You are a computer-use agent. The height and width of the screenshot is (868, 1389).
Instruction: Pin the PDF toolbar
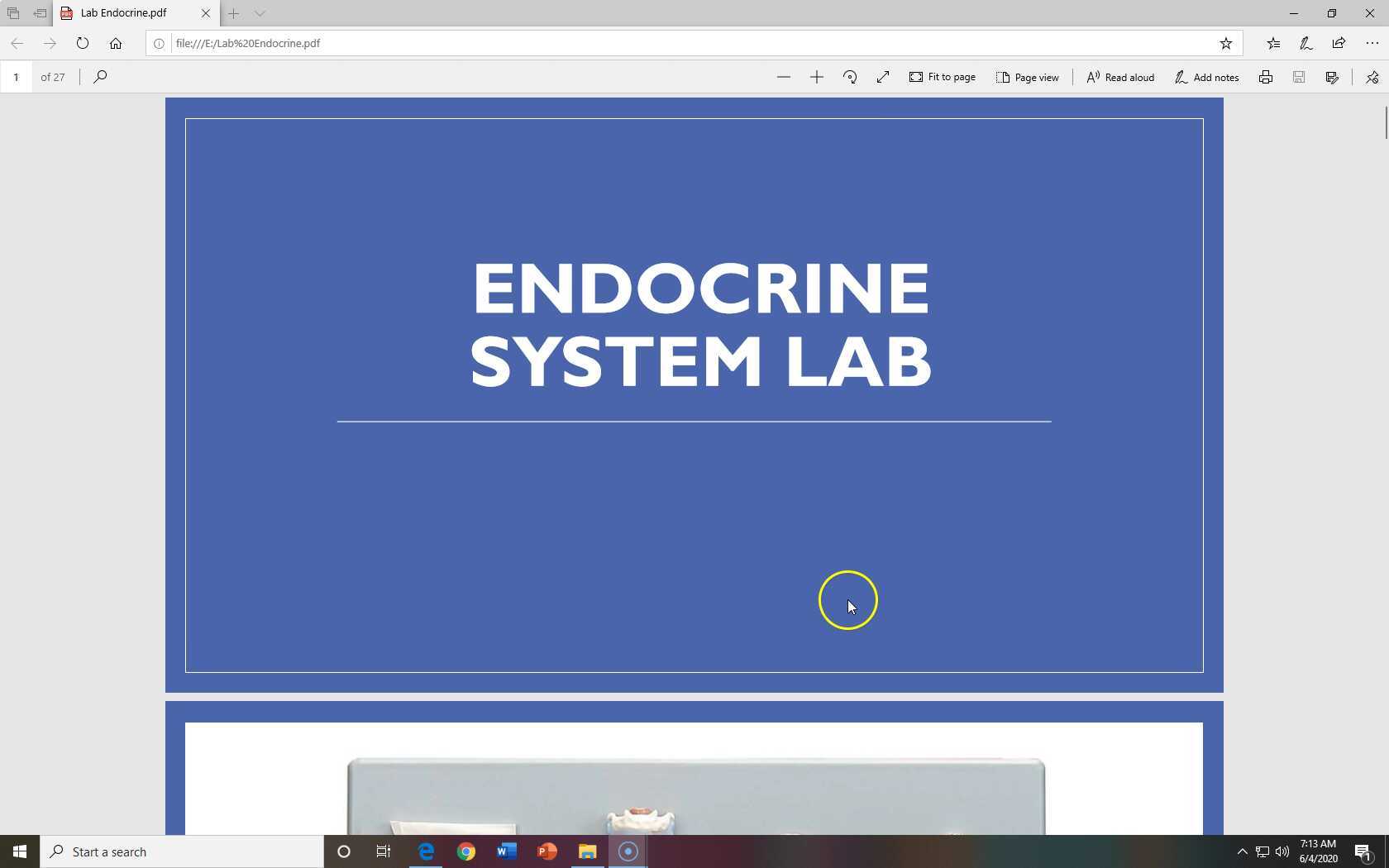(x=1371, y=77)
